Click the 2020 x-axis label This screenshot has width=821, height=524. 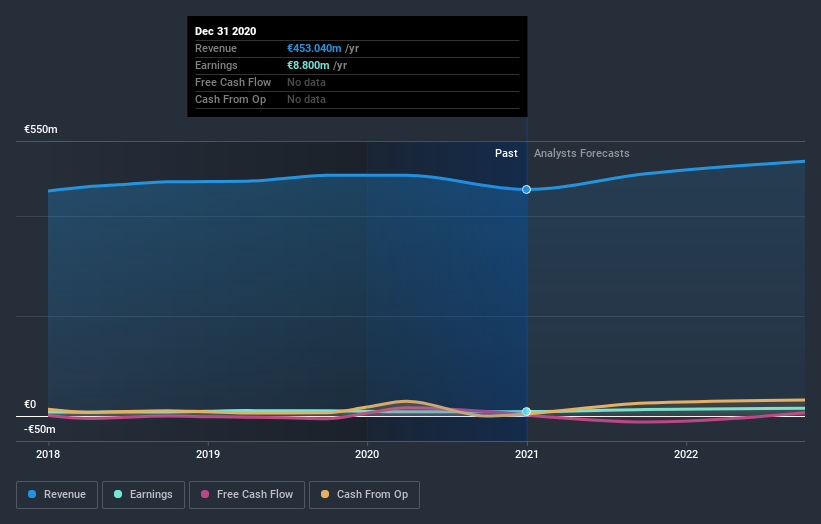[x=367, y=454]
